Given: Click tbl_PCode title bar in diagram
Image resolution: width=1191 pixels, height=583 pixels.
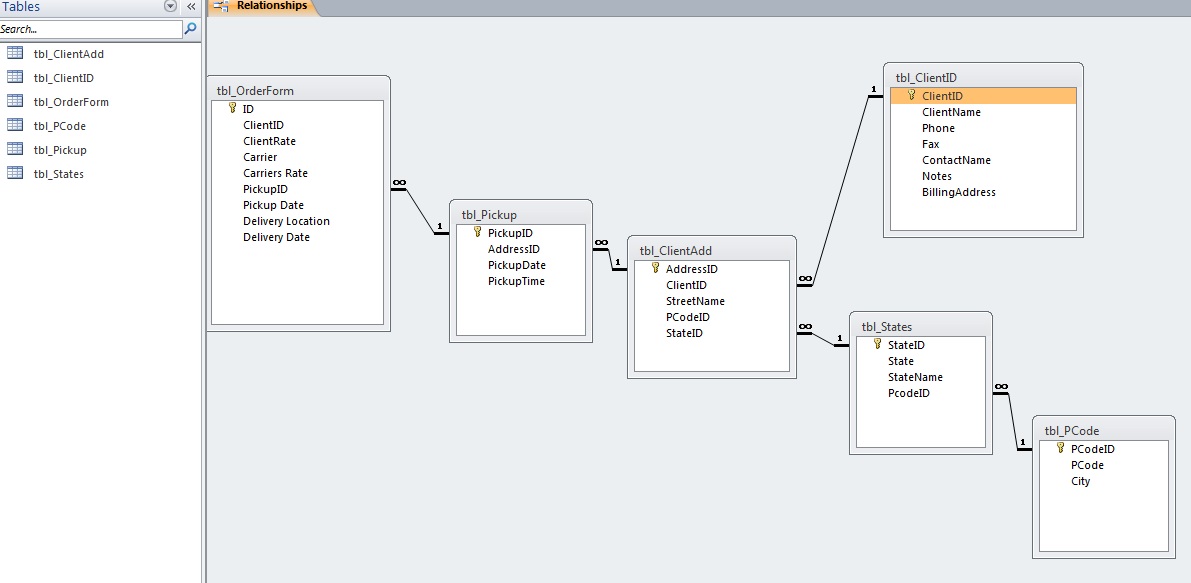Looking at the screenshot, I should (x=1104, y=430).
